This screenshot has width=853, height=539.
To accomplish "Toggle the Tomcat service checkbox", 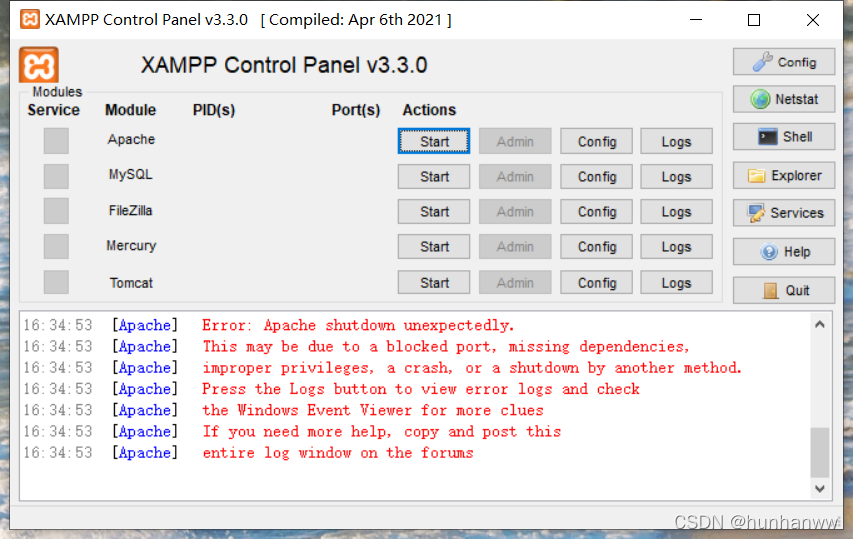I will pos(56,282).
